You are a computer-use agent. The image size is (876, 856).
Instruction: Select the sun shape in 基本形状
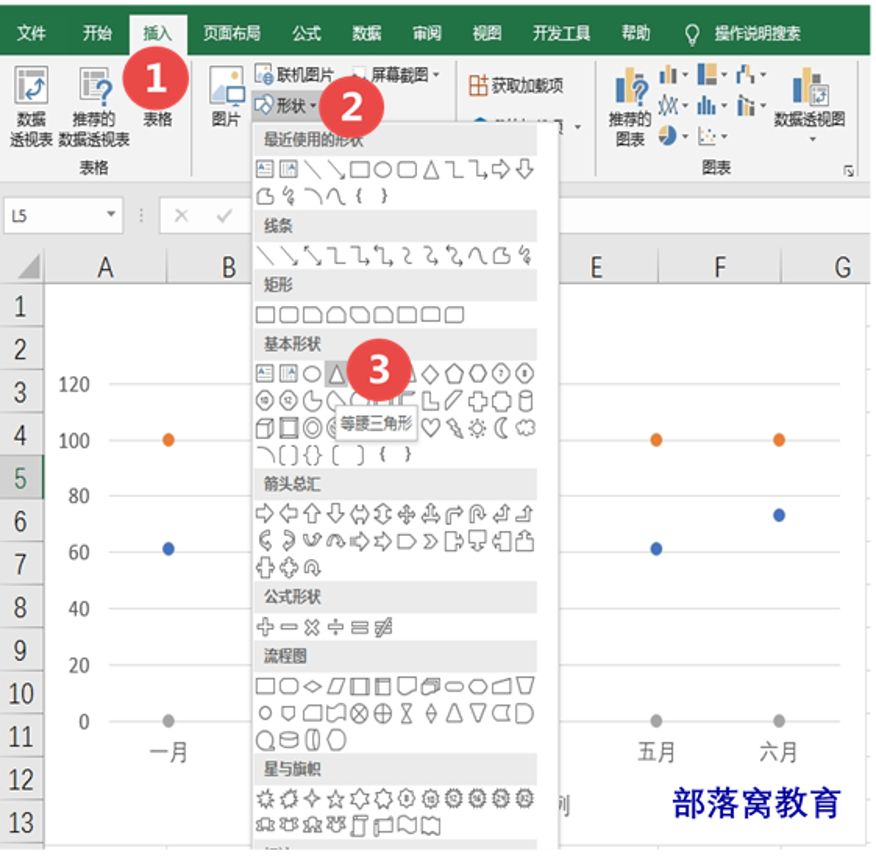pyautogui.click(x=477, y=428)
